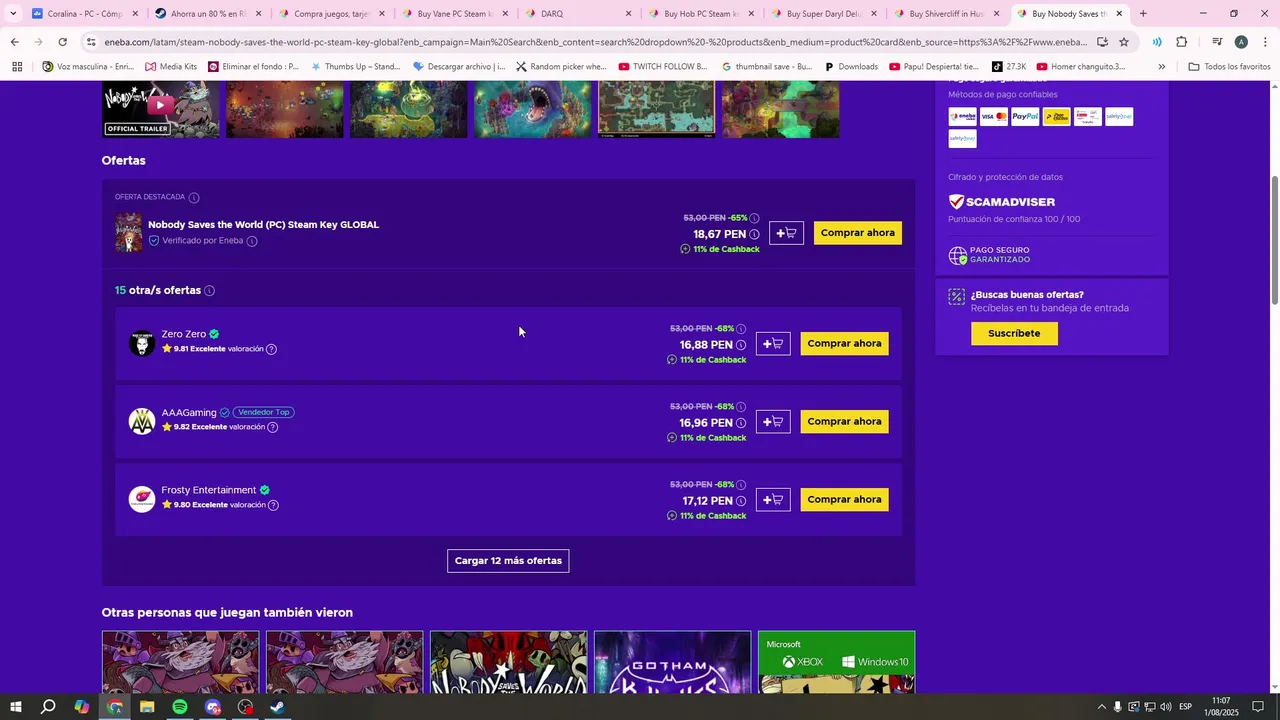Open Spotify from the taskbar
This screenshot has width=1280, height=720.
pos(180,707)
